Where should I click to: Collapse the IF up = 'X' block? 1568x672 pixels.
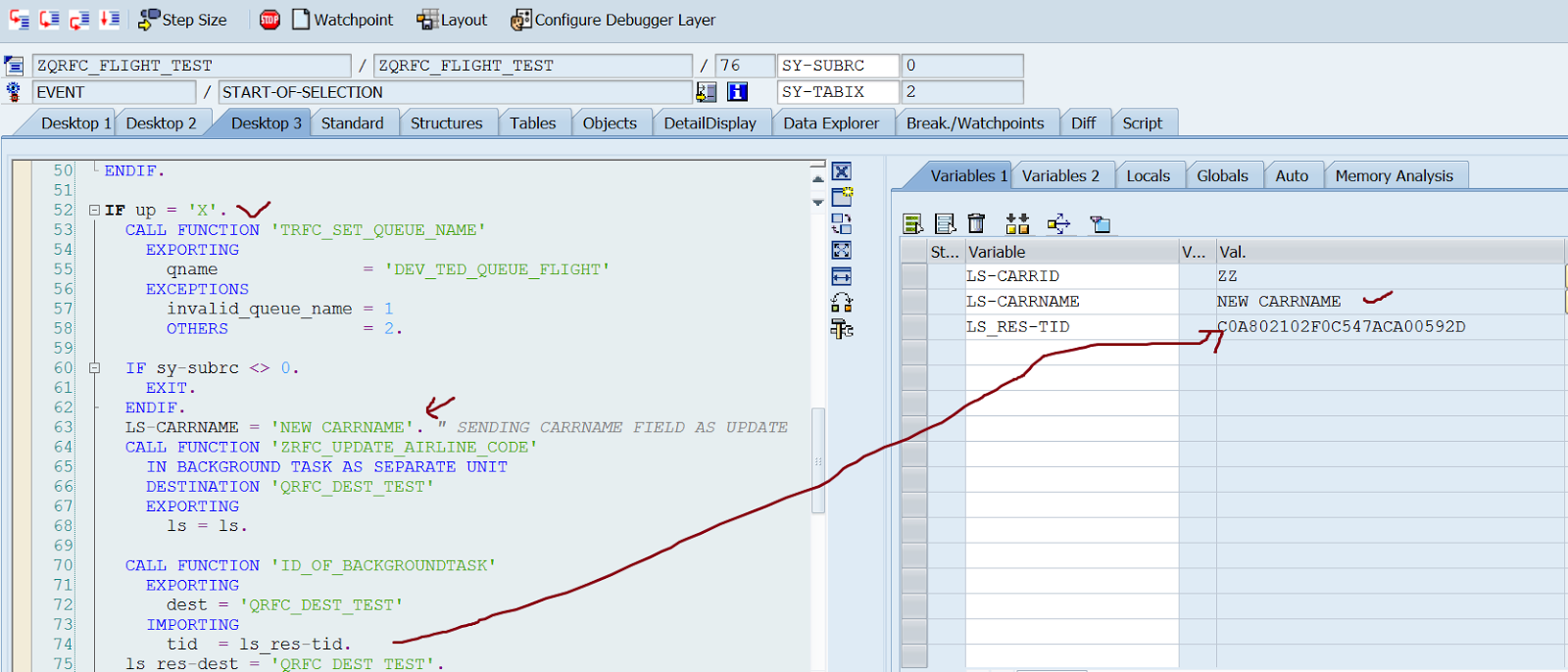[94, 211]
